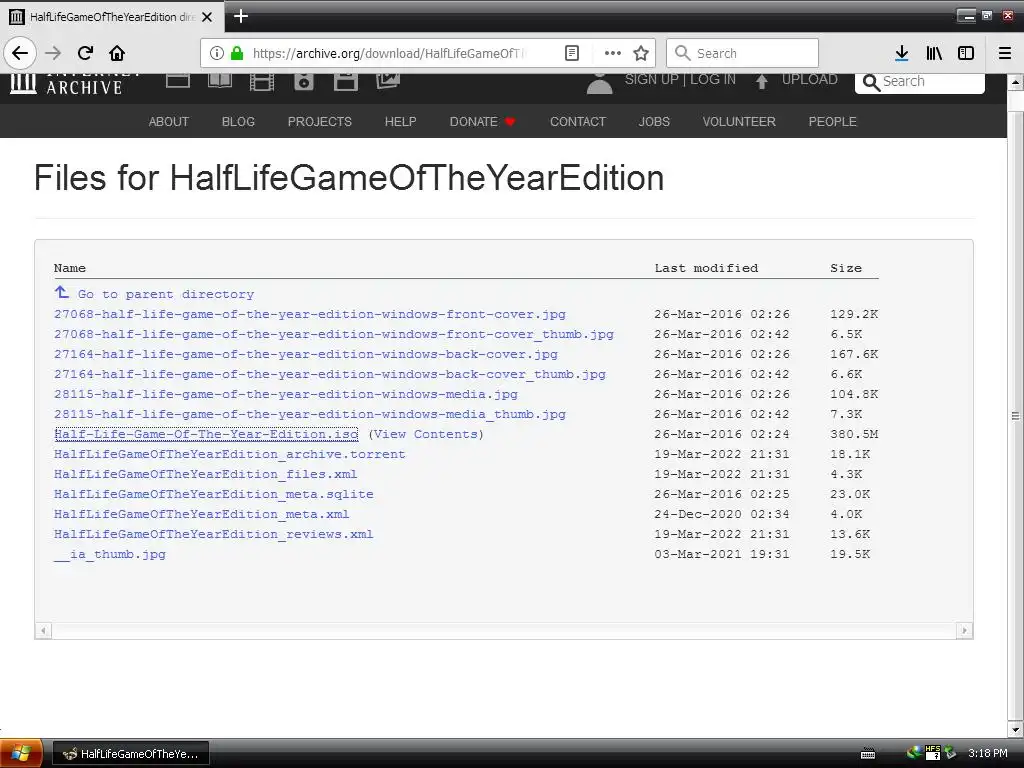The image size is (1024, 768).
Task: Open HalfLifeGameOfTheYearEdition_files.xml link
Action: tap(205, 474)
